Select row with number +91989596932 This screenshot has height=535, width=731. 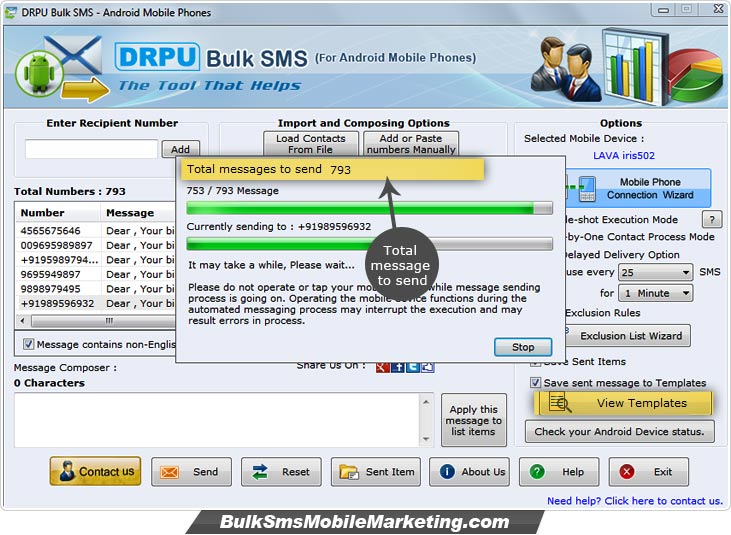96,303
